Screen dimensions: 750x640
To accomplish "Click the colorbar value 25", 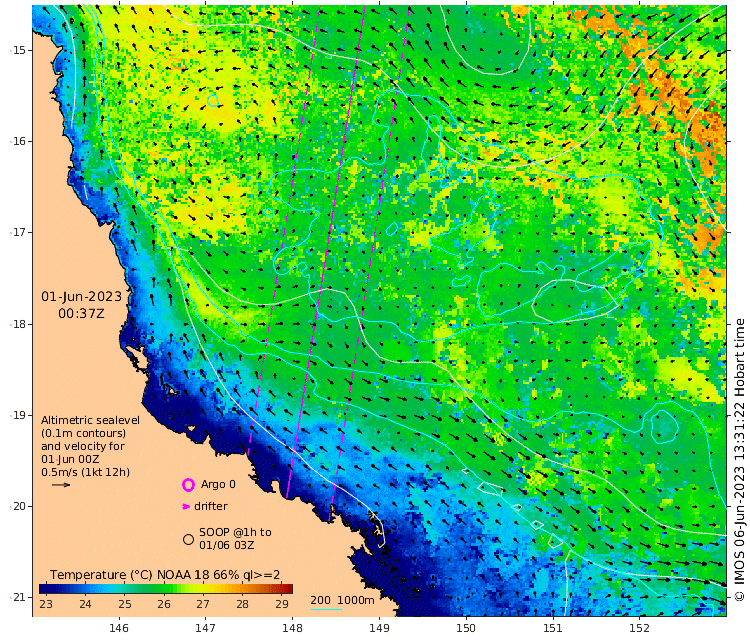I will point(125,604).
